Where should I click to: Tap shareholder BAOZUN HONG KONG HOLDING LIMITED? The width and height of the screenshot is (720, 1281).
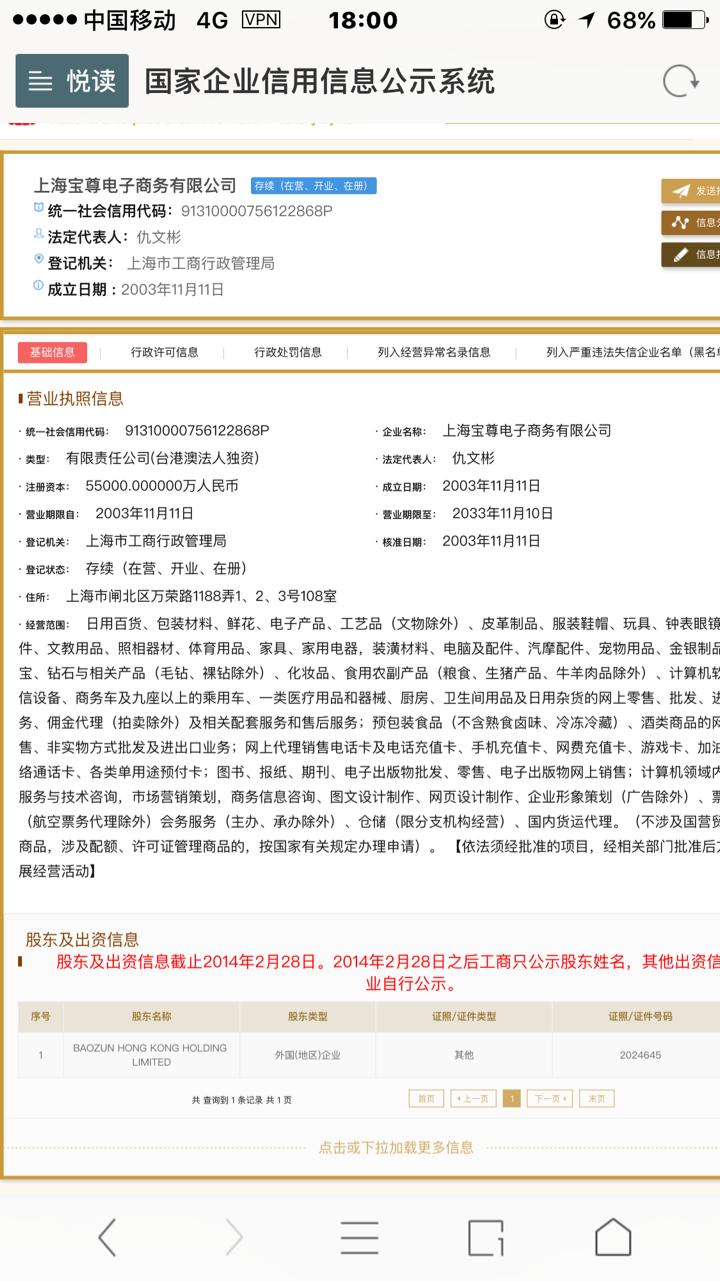click(x=151, y=1055)
